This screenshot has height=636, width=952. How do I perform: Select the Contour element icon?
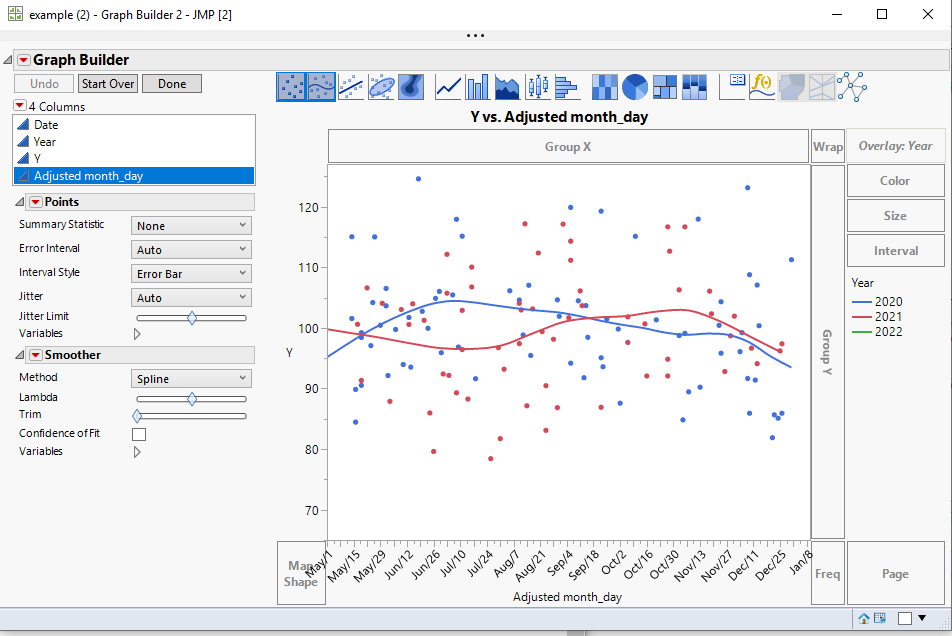coord(411,87)
